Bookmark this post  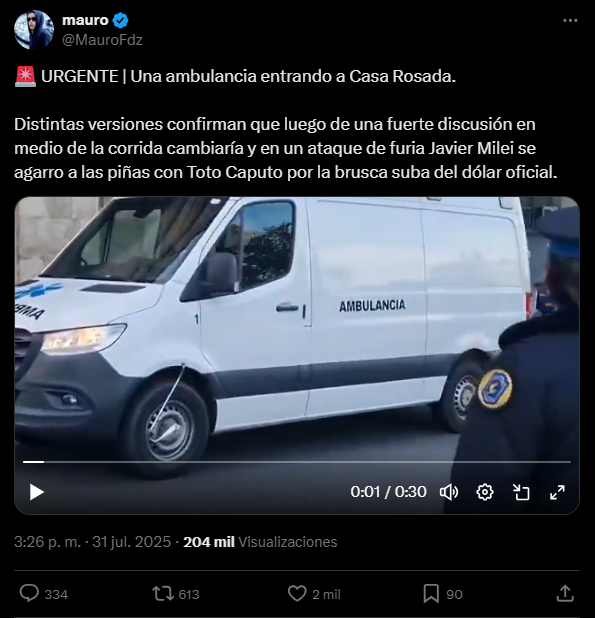pos(431,594)
